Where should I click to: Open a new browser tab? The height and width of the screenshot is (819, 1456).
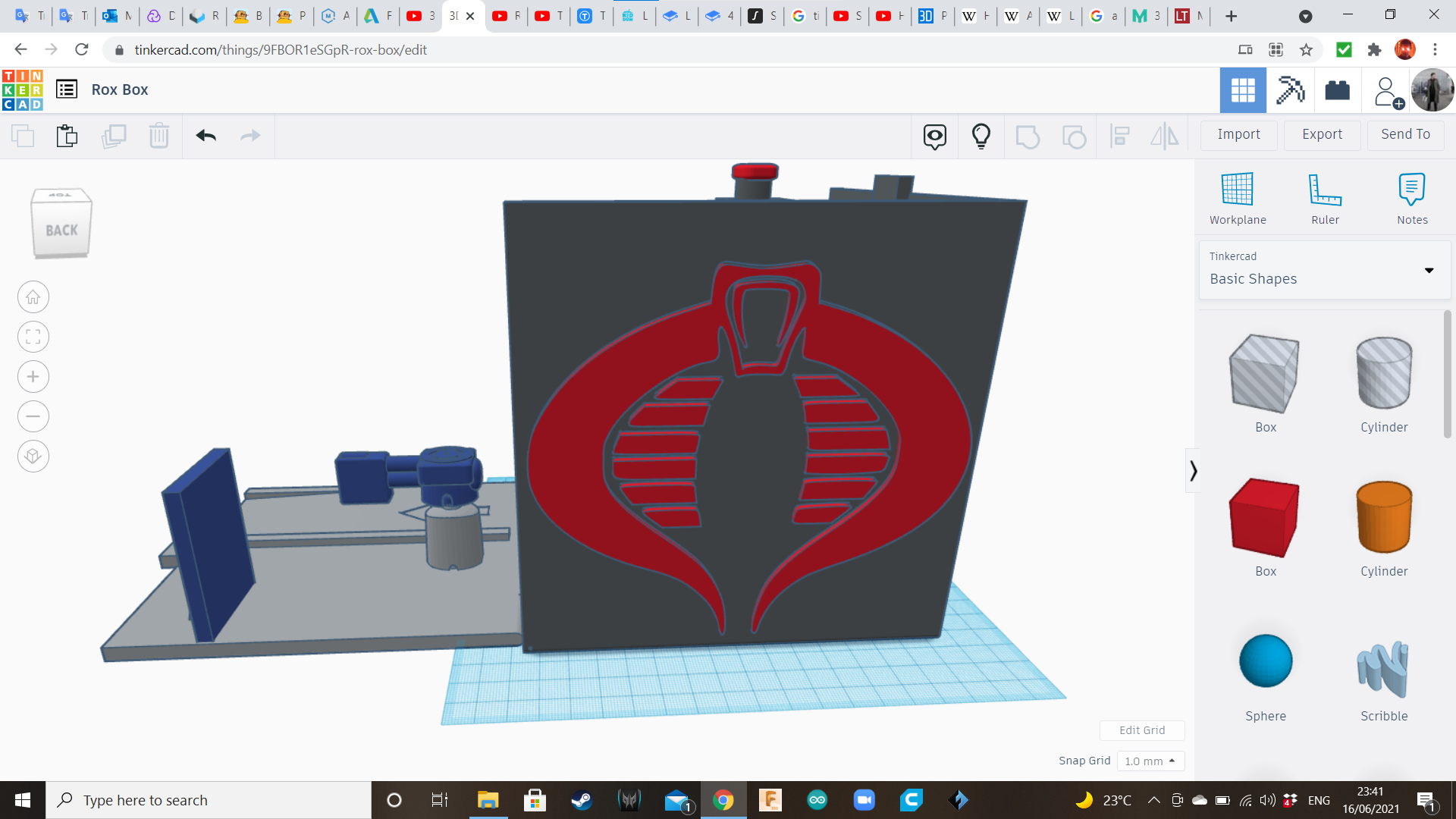pyautogui.click(x=1231, y=16)
